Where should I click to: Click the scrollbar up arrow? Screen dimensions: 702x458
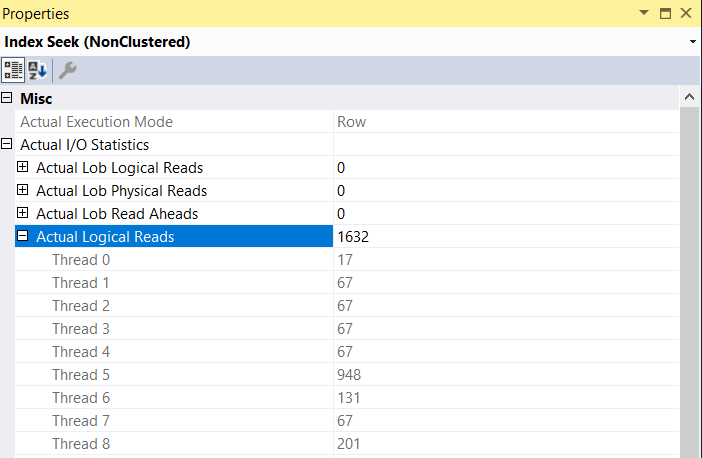tap(688, 98)
